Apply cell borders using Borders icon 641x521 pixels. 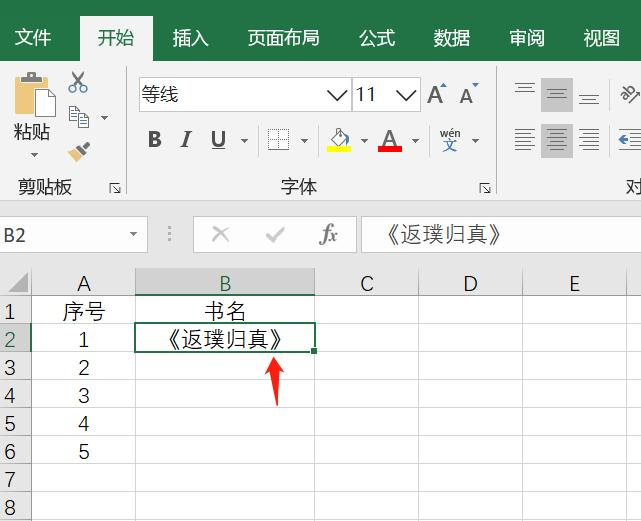coord(278,140)
